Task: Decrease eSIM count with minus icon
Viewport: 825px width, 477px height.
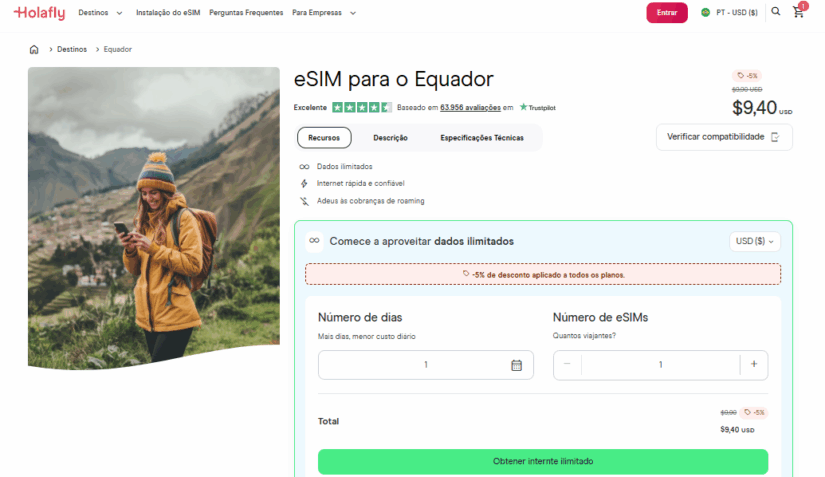Action: tap(567, 364)
